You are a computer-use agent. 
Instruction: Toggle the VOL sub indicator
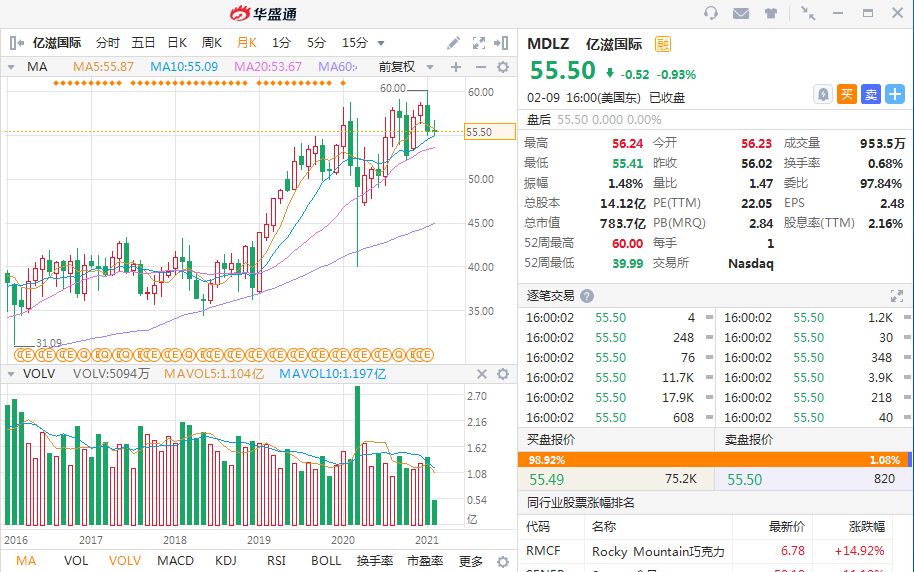tap(76, 561)
